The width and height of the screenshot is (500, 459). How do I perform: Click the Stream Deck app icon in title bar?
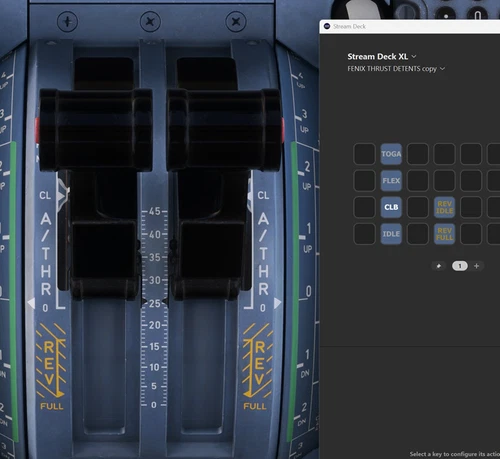327,26
